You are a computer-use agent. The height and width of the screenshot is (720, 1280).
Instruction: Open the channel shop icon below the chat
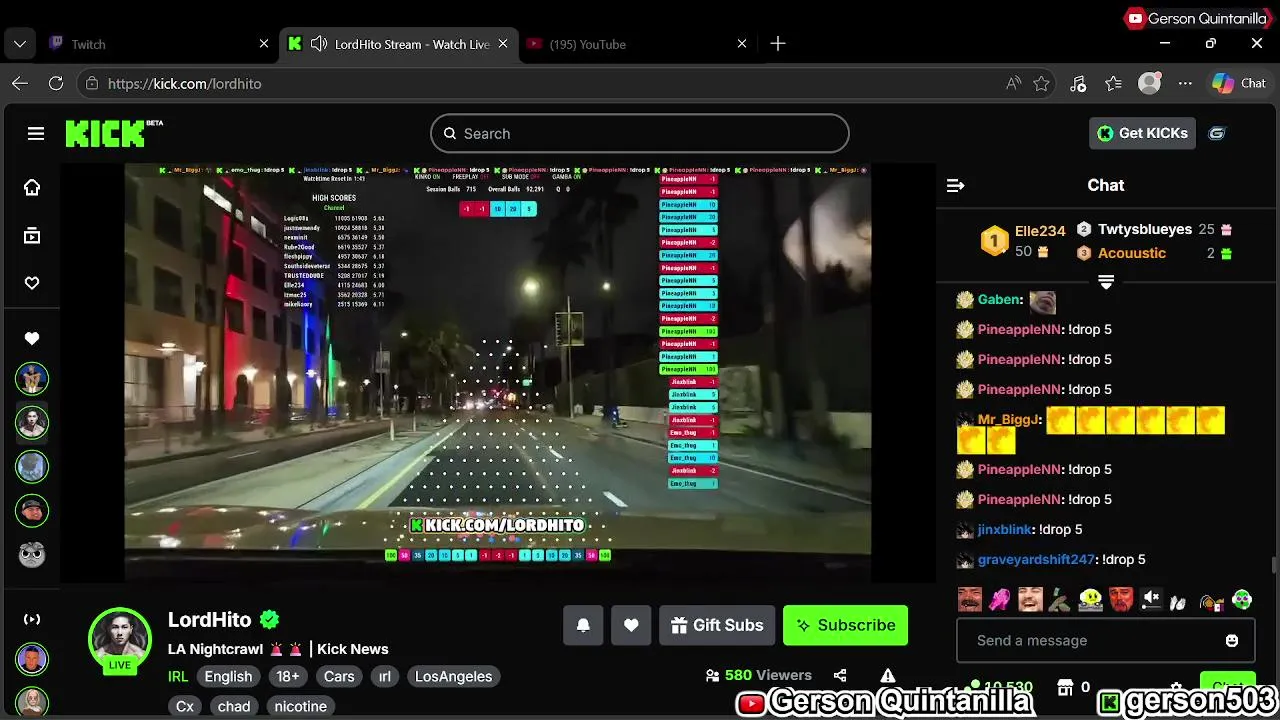[x=1063, y=687]
